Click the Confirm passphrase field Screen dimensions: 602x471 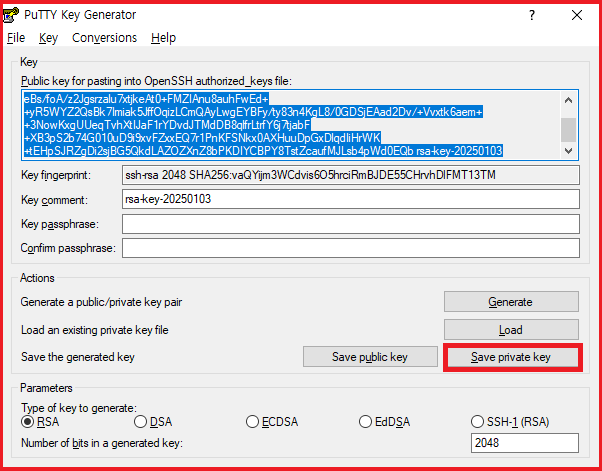(x=351, y=248)
